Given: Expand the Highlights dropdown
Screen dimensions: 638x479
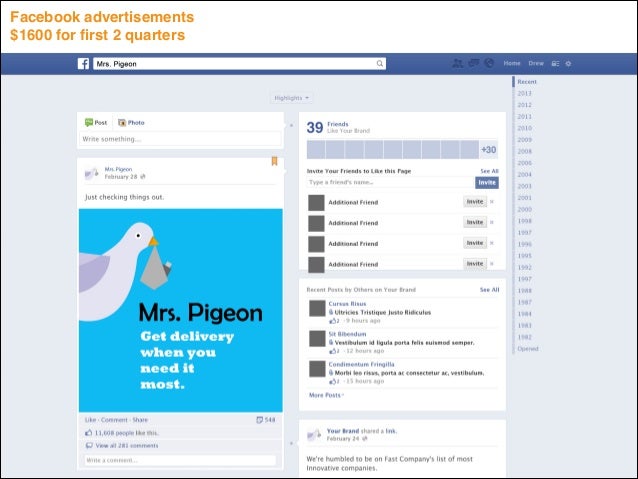Looking at the screenshot, I should pos(291,98).
